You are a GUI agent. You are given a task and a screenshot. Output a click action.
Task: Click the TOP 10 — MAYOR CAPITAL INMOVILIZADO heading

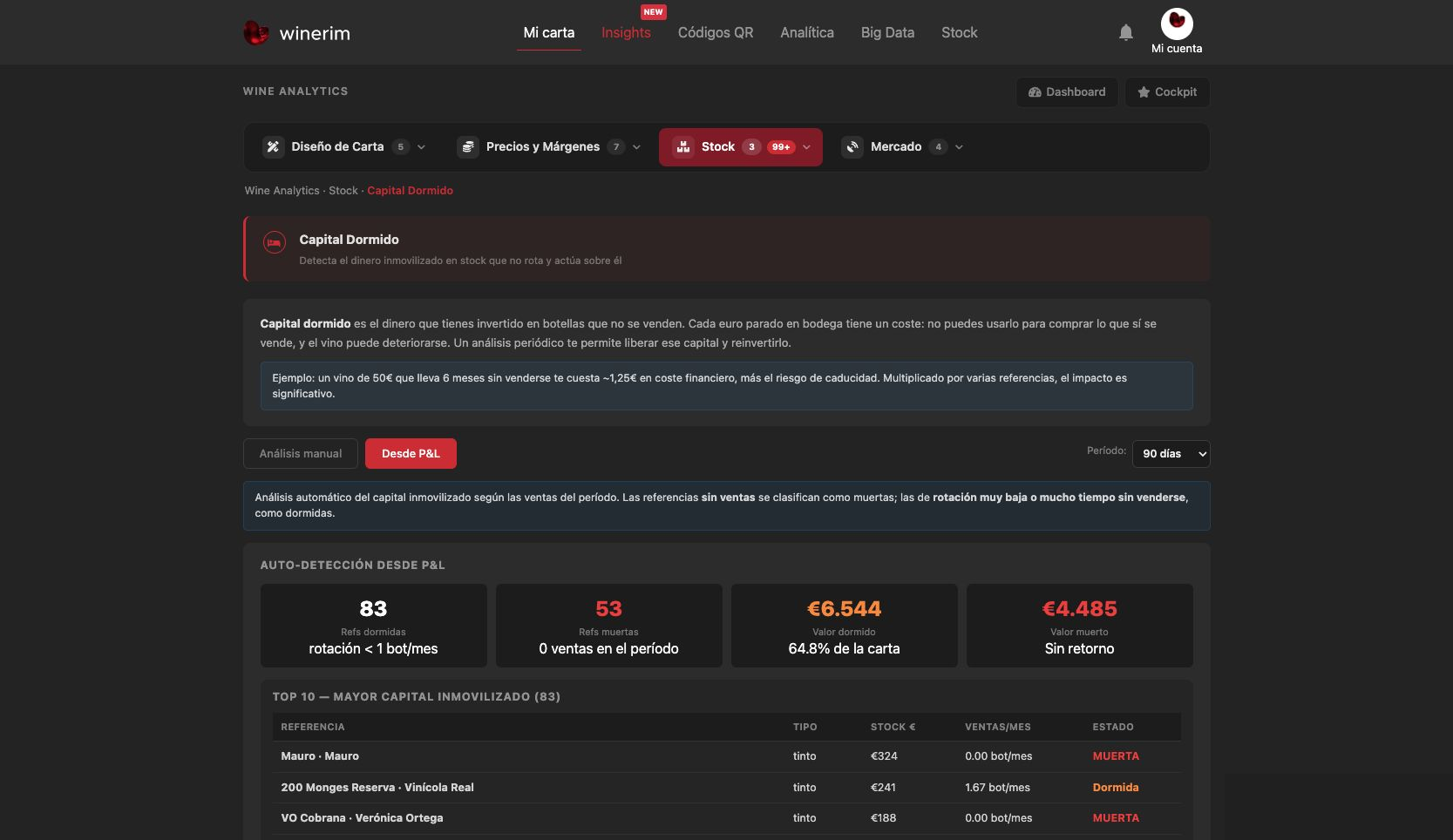coord(416,697)
